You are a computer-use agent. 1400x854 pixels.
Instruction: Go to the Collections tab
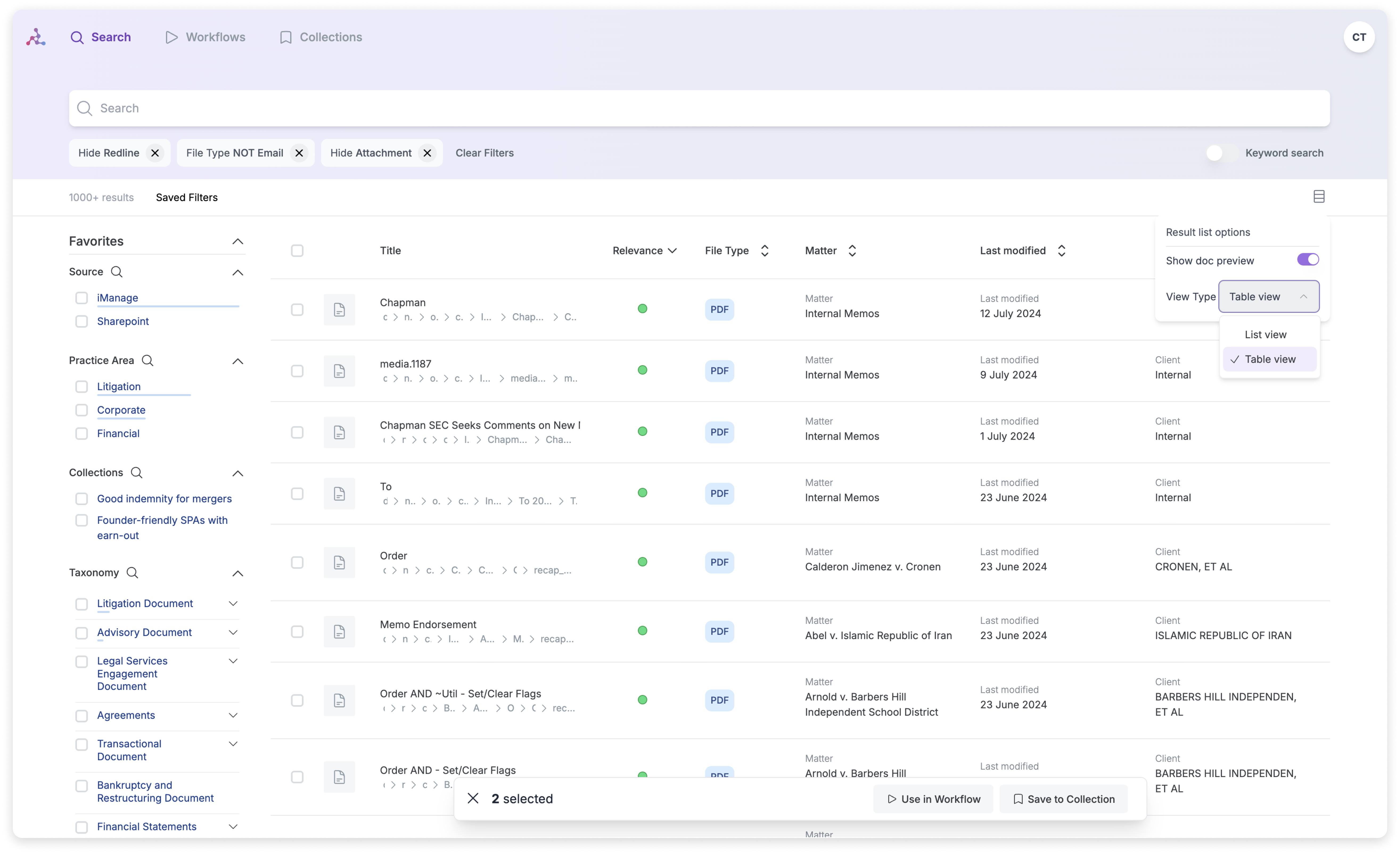click(321, 37)
